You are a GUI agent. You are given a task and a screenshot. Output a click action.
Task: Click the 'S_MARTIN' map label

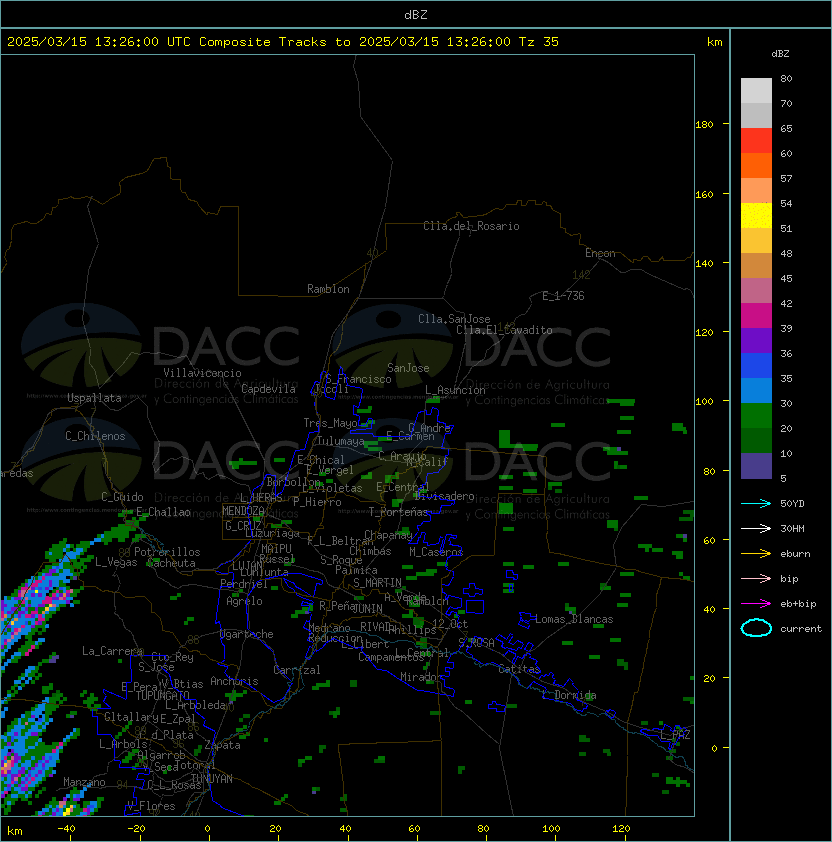pyautogui.click(x=377, y=583)
